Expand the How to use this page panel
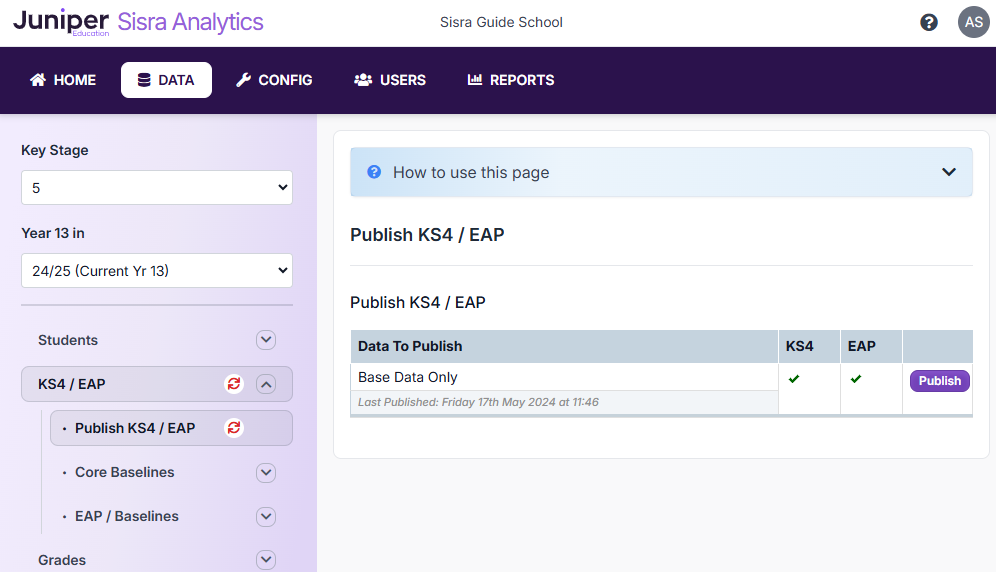The width and height of the screenshot is (996, 572). click(661, 172)
